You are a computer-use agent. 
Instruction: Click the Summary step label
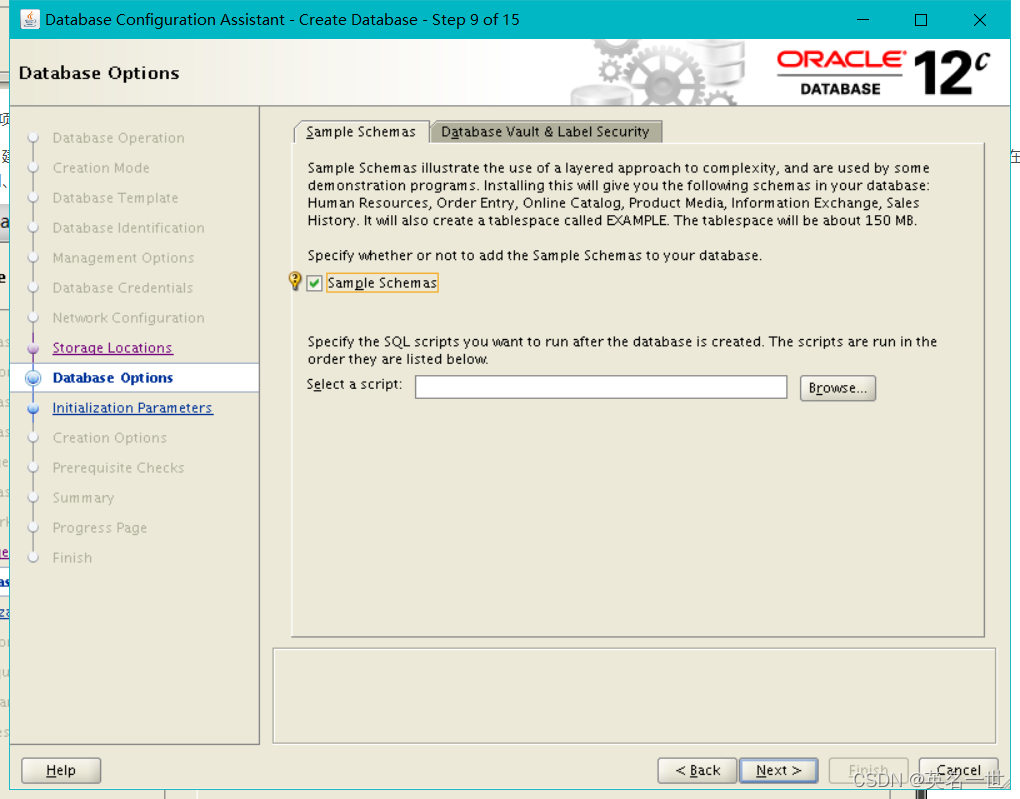pos(83,498)
